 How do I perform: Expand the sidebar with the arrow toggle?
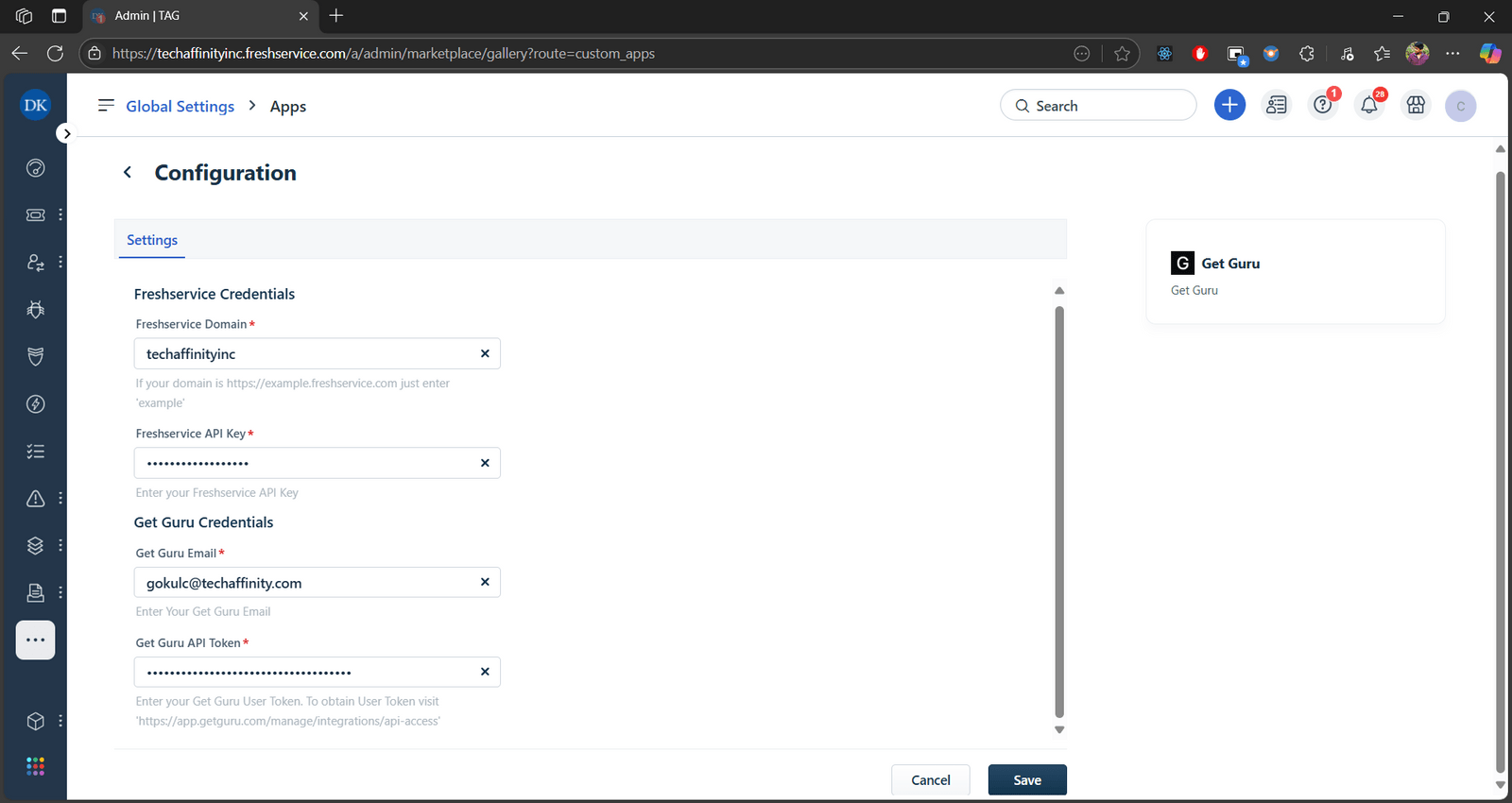tap(65, 134)
